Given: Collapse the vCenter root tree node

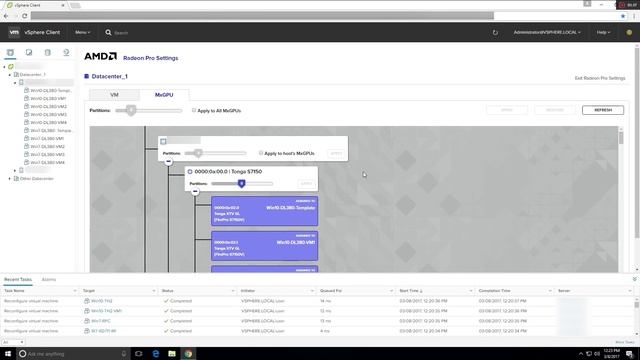Looking at the screenshot, I should coord(4,67).
